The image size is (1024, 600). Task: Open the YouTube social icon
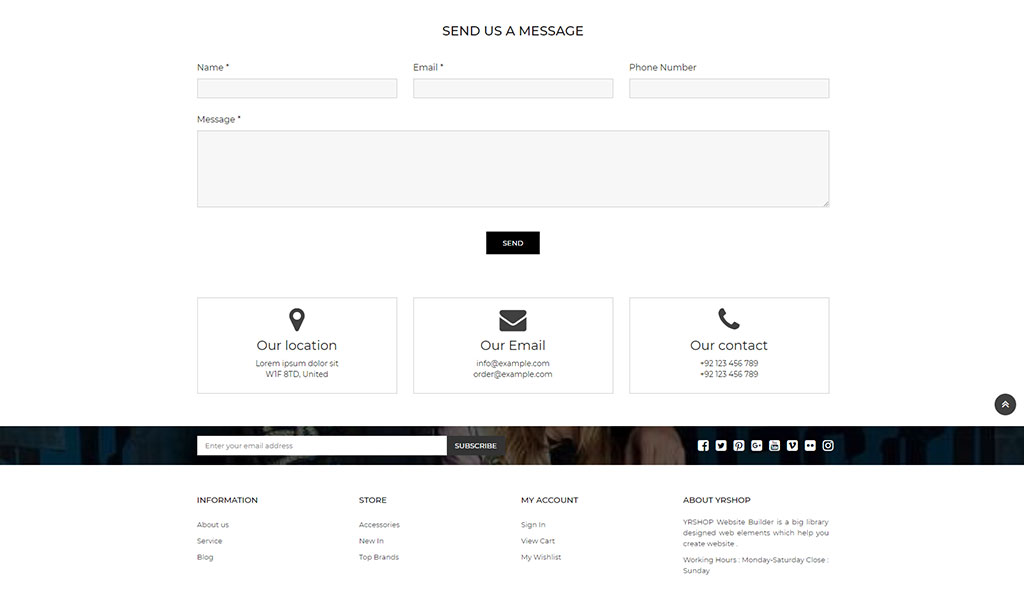(774, 446)
